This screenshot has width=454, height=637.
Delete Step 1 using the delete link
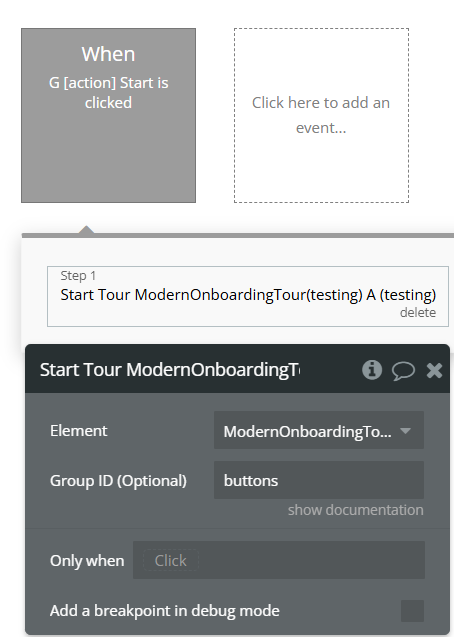pyautogui.click(x=418, y=312)
